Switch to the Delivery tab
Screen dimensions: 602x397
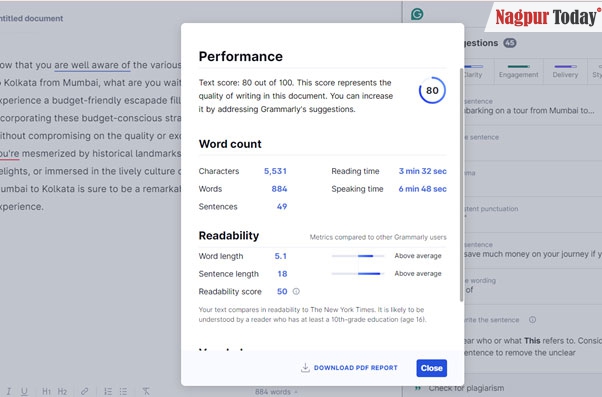565,71
